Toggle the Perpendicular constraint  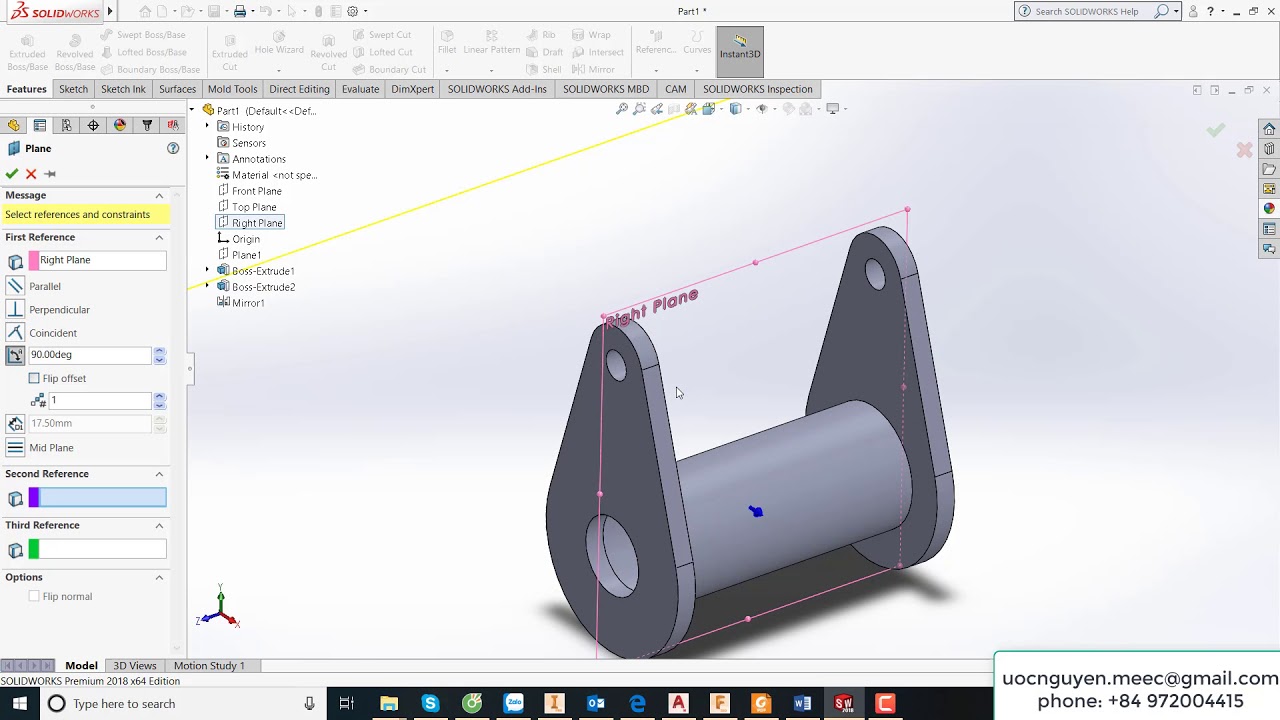[15, 310]
